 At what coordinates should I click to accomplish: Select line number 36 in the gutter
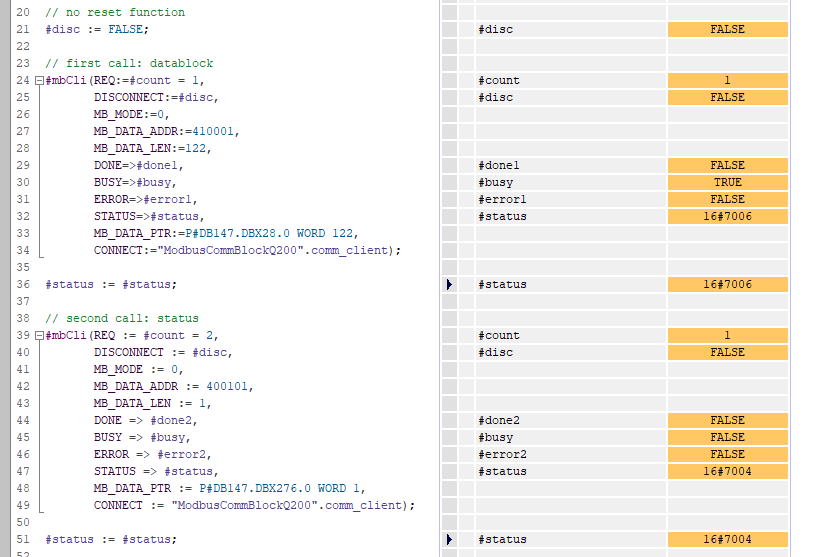tap(23, 284)
